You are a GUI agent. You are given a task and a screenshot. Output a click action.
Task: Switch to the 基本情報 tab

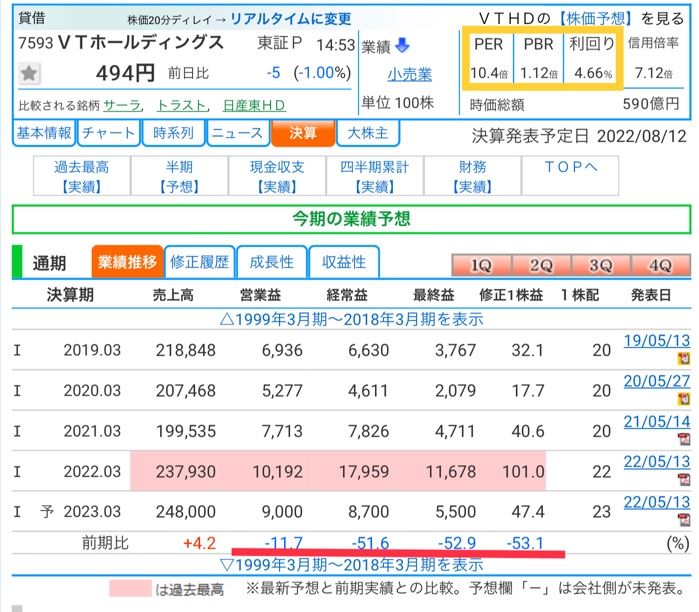44,133
